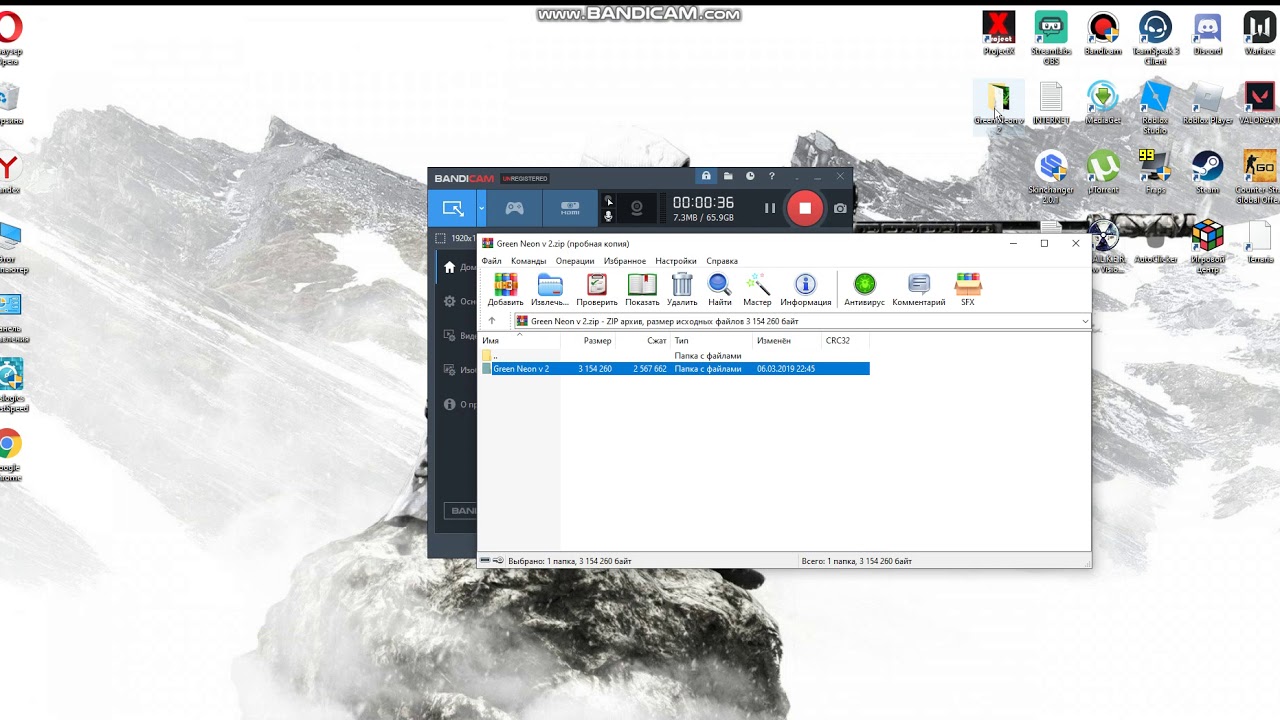Image resolution: width=1280 pixels, height=720 pixels.
Task: Toggle the Bandicam microphone icon
Action: (x=608, y=216)
